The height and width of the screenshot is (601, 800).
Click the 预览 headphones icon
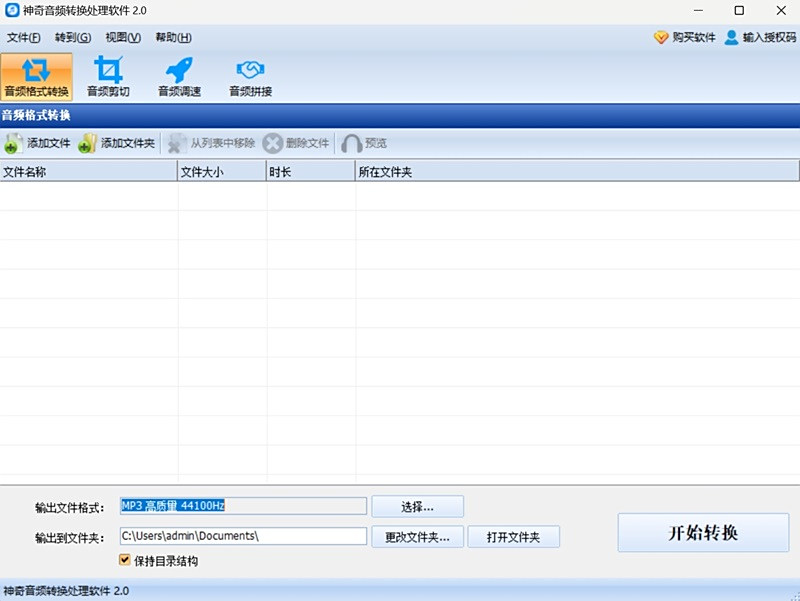tap(352, 143)
